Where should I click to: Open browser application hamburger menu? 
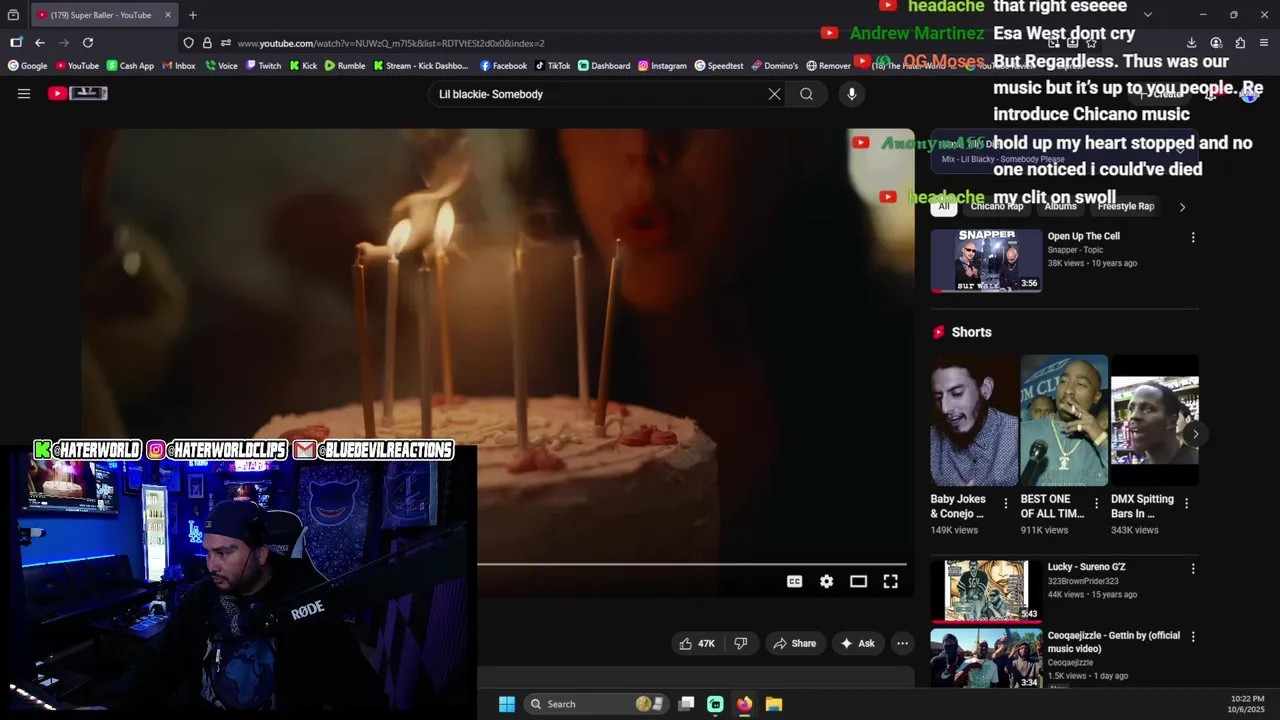click(x=1264, y=43)
